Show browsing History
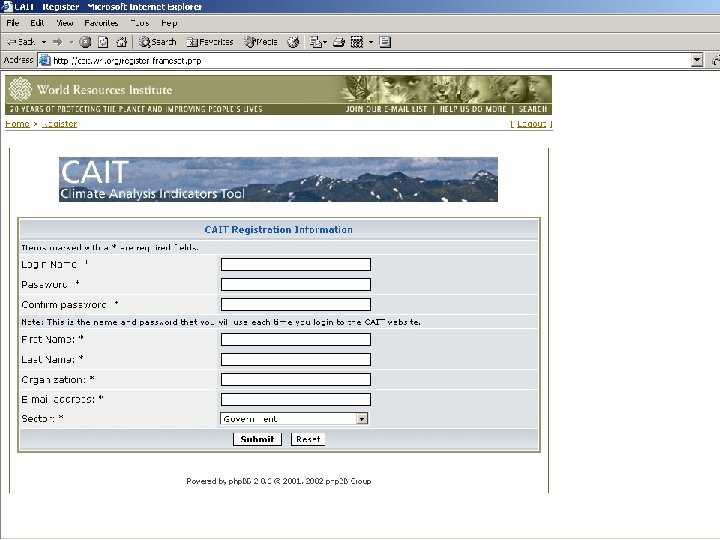The height and width of the screenshot is (540, 720). click(293, 42)
